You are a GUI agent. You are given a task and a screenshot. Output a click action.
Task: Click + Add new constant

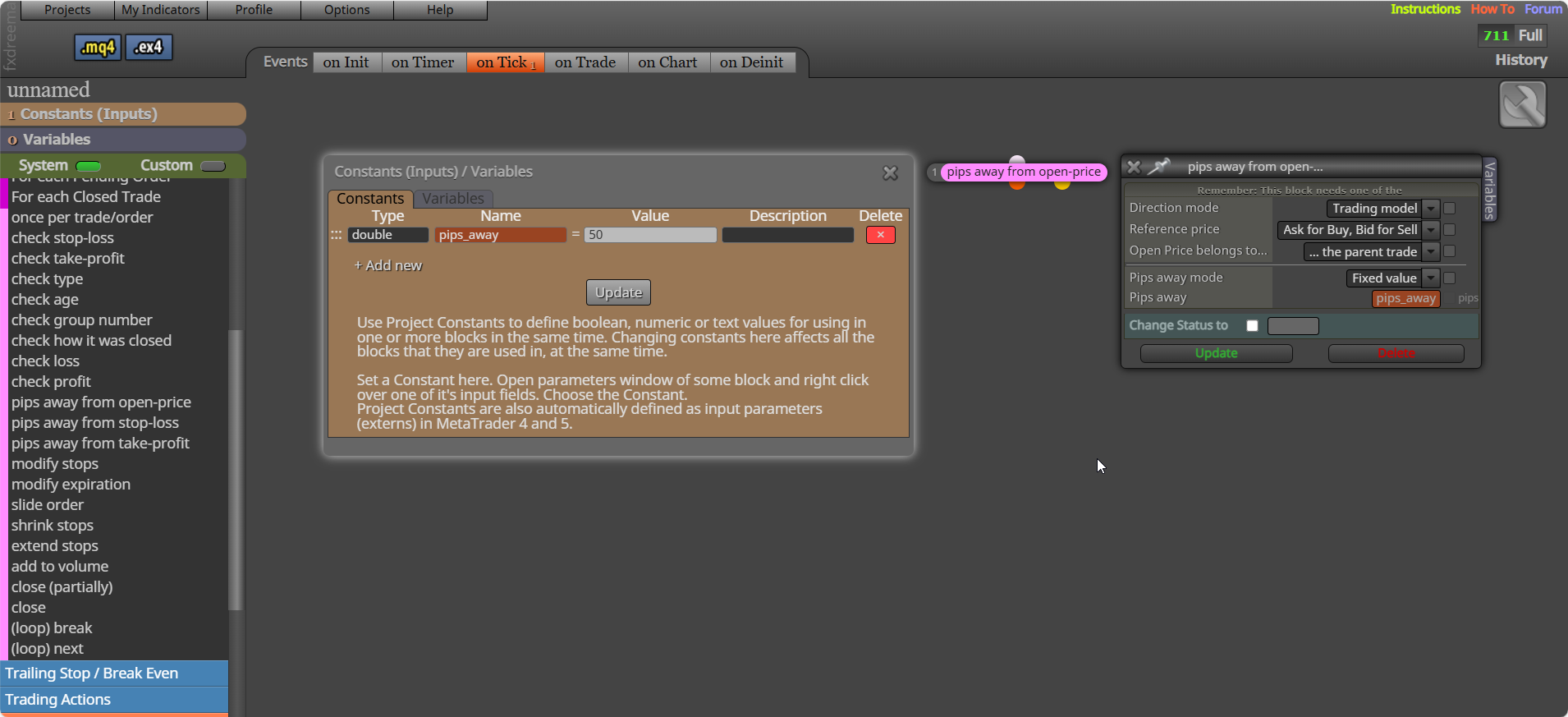click(387, 265)
